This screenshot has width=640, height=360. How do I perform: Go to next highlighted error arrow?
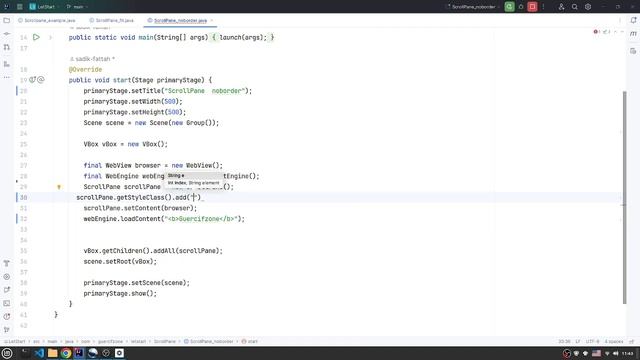pyautogui.click(x=622, y=31)
